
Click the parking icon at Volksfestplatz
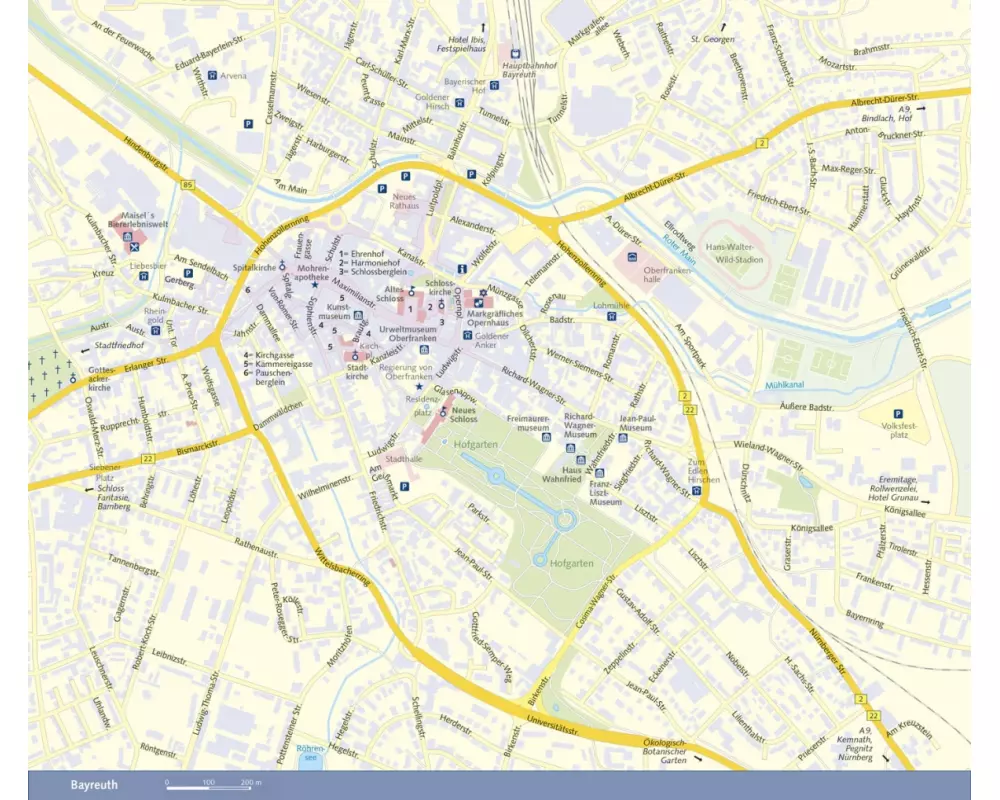897,414
